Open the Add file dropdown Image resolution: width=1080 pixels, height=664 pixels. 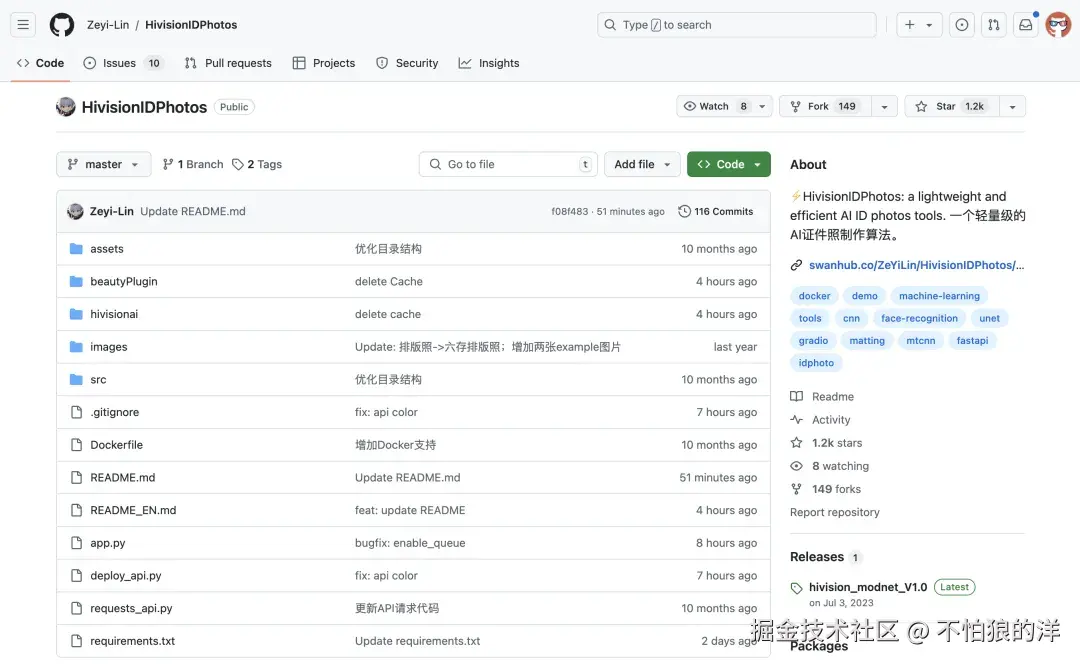coord(642,164)
